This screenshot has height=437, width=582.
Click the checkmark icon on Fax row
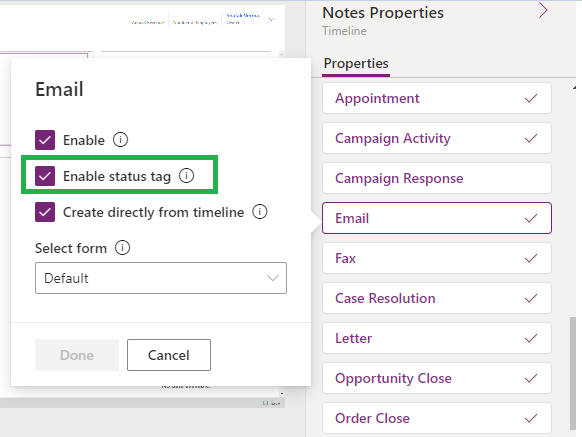coord(531,258)
